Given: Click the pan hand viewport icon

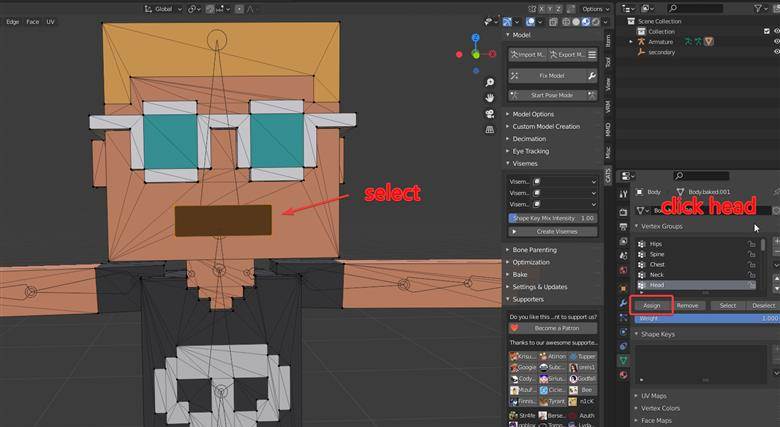Looking at the screenshot, I should click(x=490, y=98).
